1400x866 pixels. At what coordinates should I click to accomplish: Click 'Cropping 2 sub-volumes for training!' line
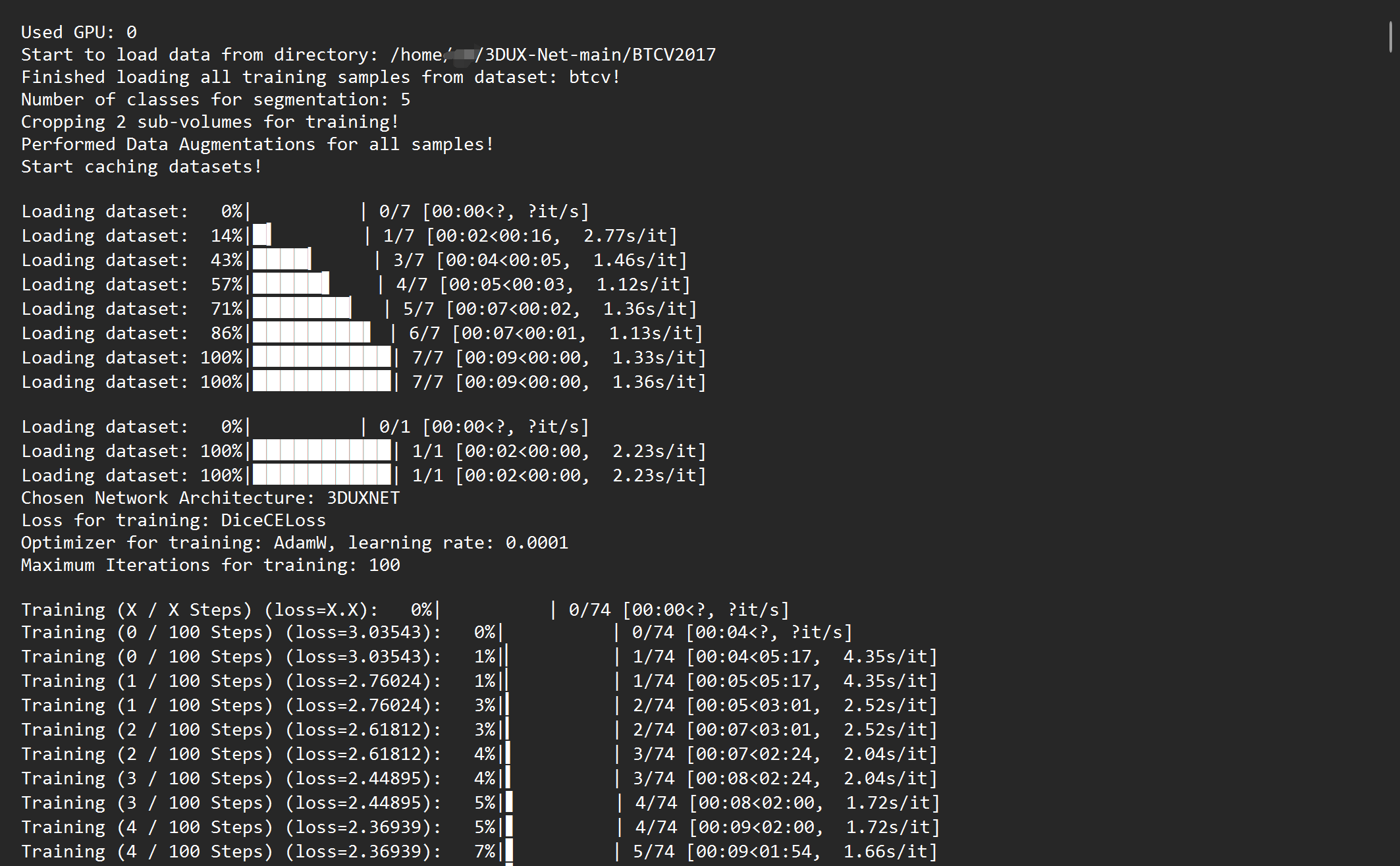[209, 122]
